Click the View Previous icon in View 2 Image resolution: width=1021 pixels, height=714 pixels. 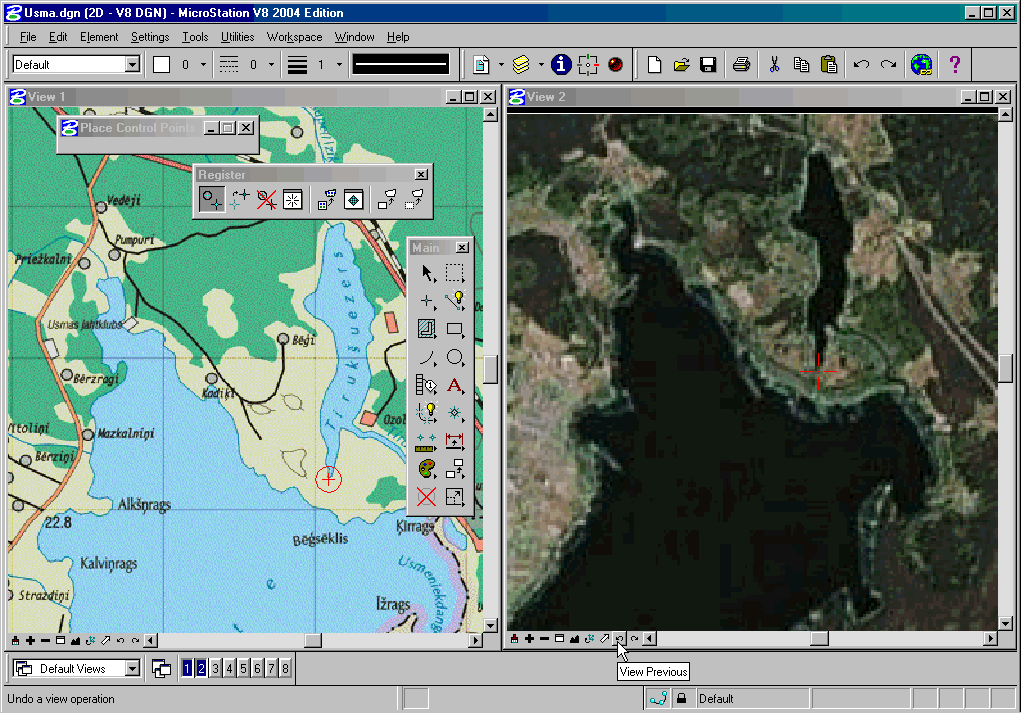(619, 639)
